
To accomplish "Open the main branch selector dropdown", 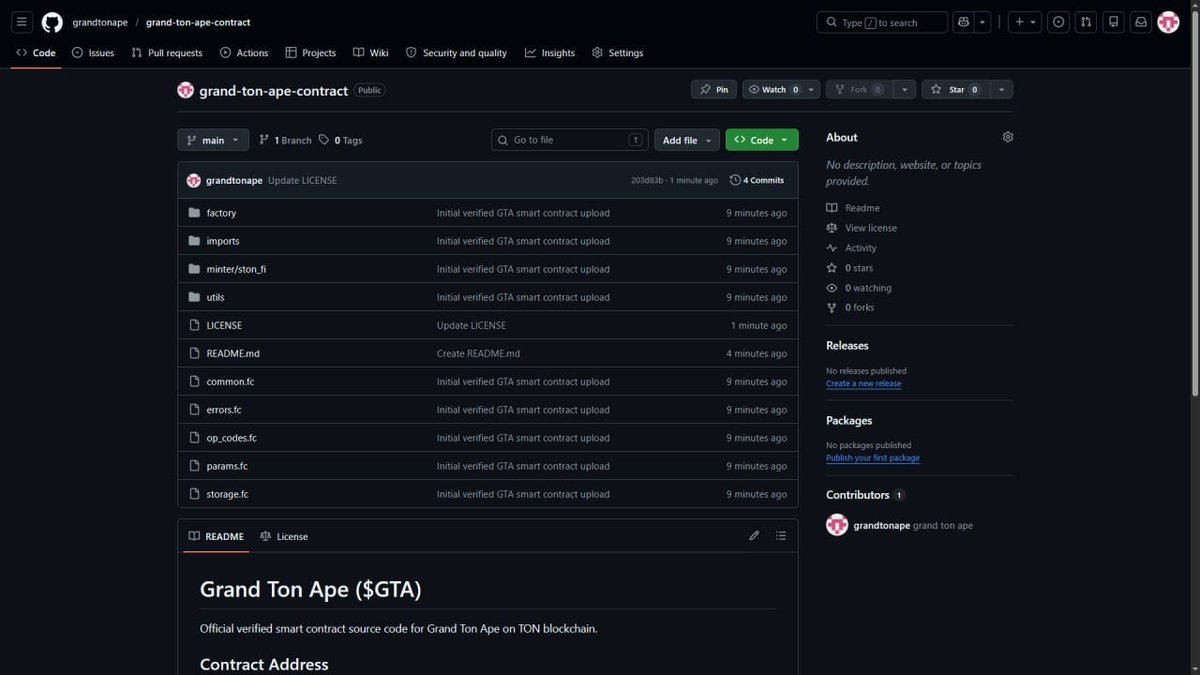I will [213, 140].
